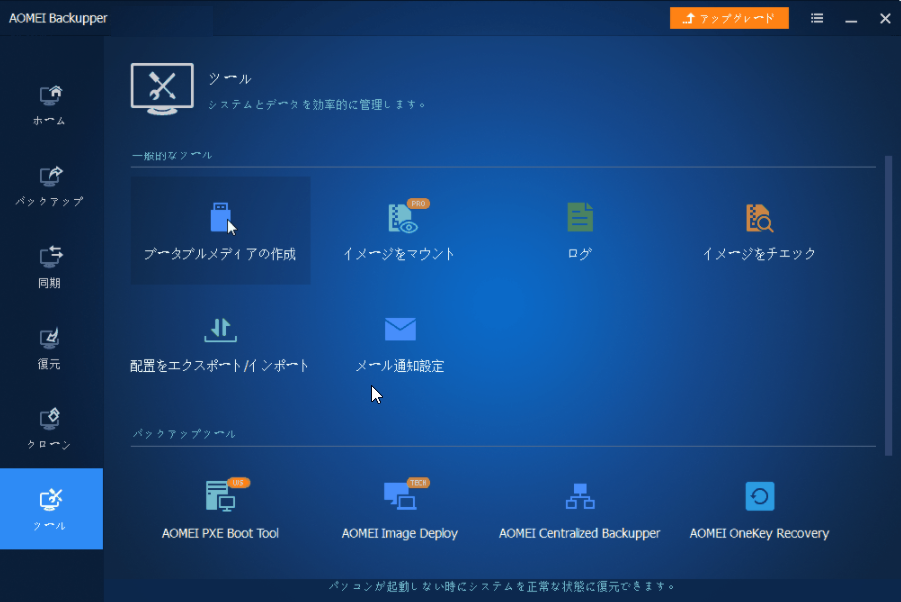Open the イメージをチェック tool
Screen dimensions: 901x602
pos(759,230)
